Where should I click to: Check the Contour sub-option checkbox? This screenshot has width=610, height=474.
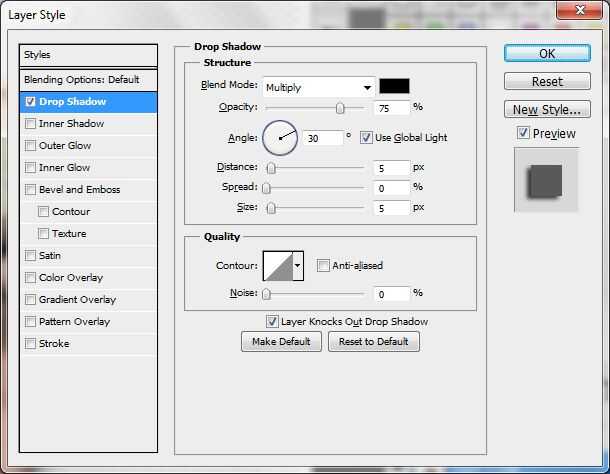(x=43, y=212)
